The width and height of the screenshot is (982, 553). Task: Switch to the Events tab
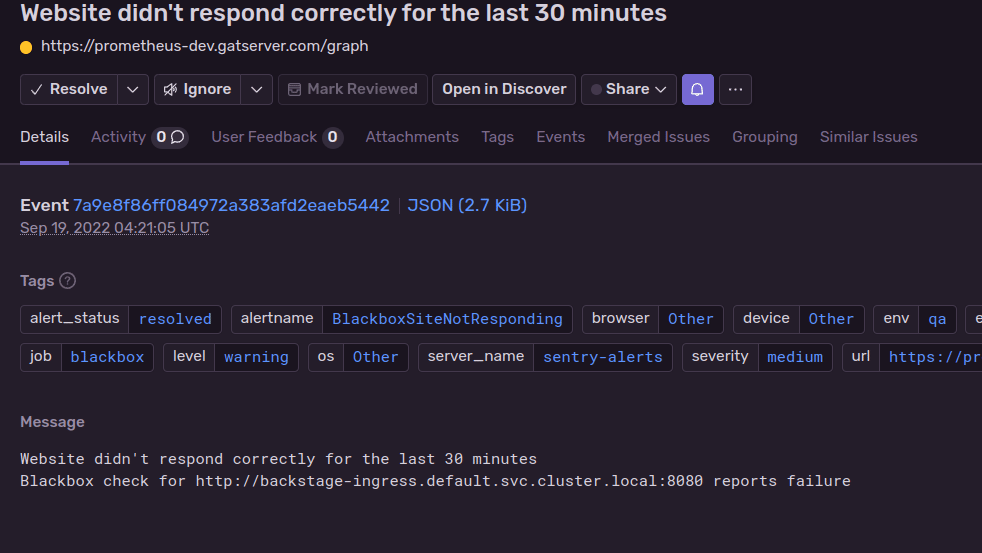pyautogui.click(x=560, y=137)
